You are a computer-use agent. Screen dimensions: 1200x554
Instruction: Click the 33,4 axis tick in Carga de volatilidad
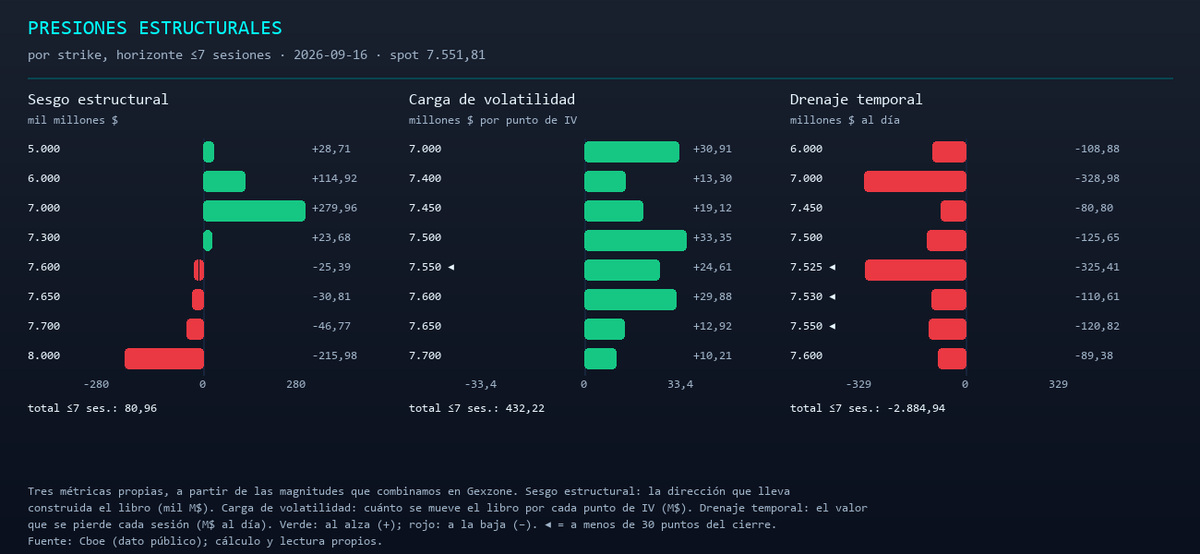click(x=680, y=384)
